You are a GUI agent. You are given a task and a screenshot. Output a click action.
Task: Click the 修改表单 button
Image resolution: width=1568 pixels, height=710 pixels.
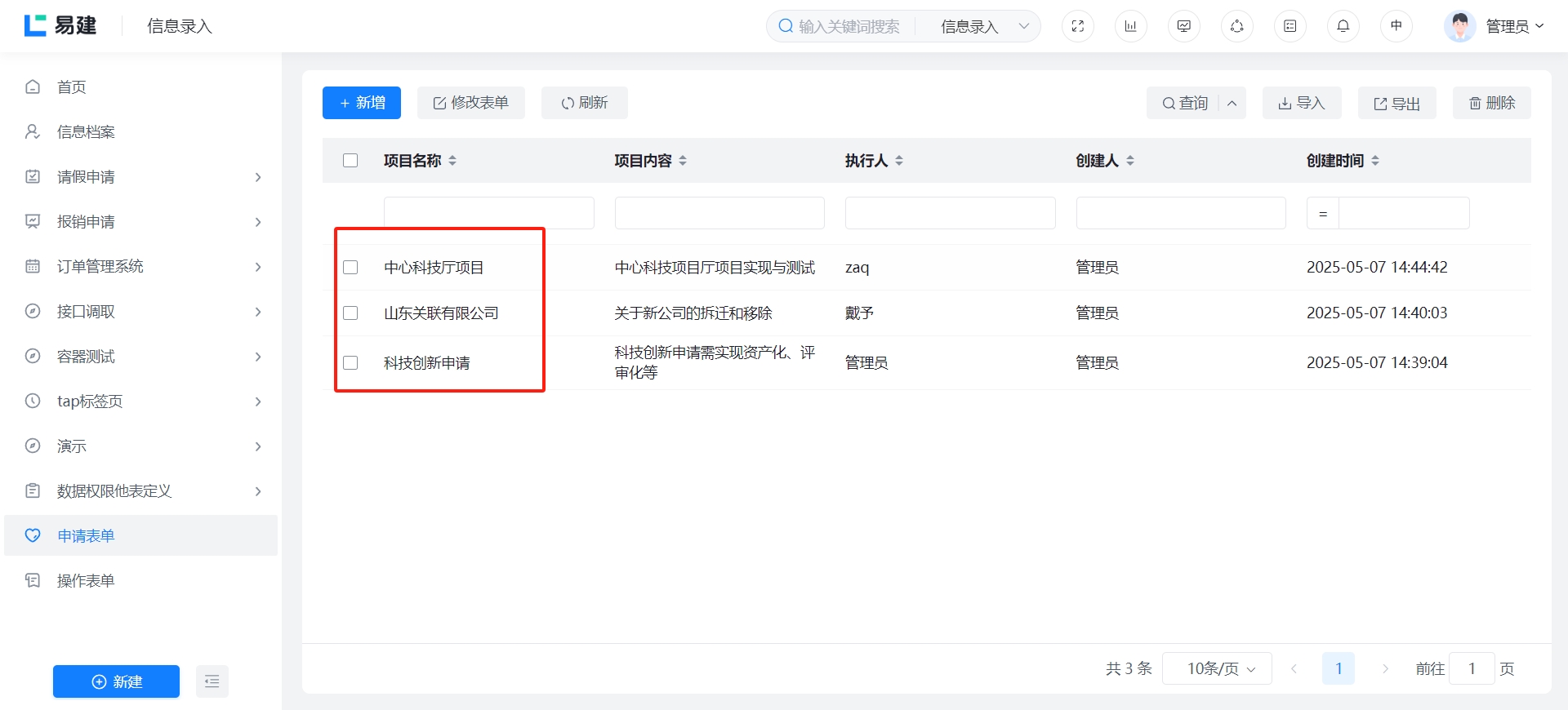pos(471,103)
